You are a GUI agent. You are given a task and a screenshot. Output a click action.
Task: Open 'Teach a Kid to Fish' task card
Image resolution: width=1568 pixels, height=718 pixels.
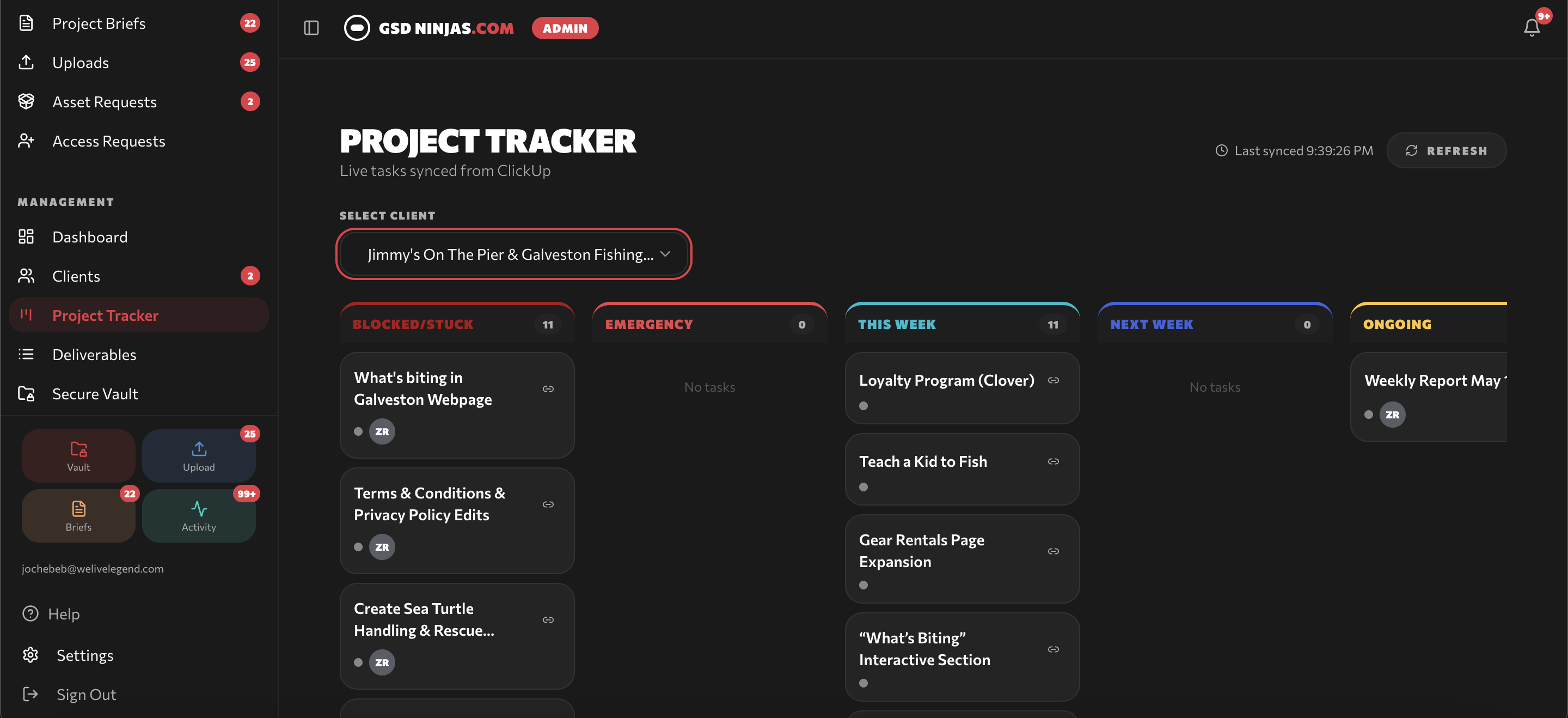[x=961, y=469]
